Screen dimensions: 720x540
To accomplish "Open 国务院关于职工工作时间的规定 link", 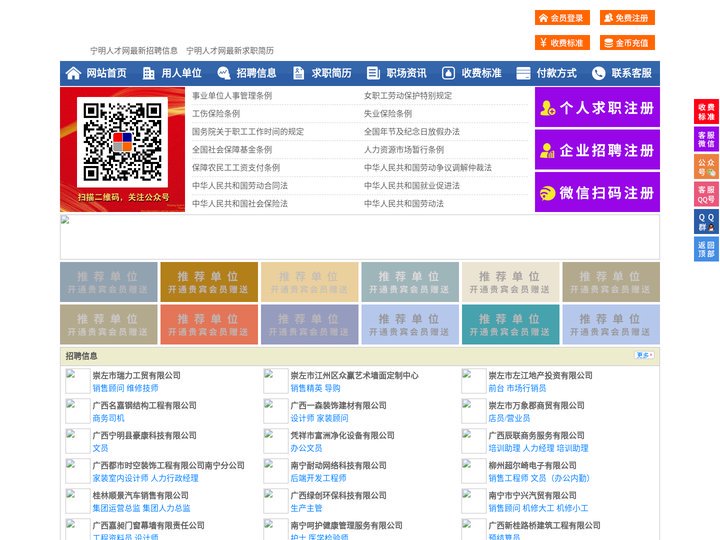I will pyautogui.click(x=248, y=131).
